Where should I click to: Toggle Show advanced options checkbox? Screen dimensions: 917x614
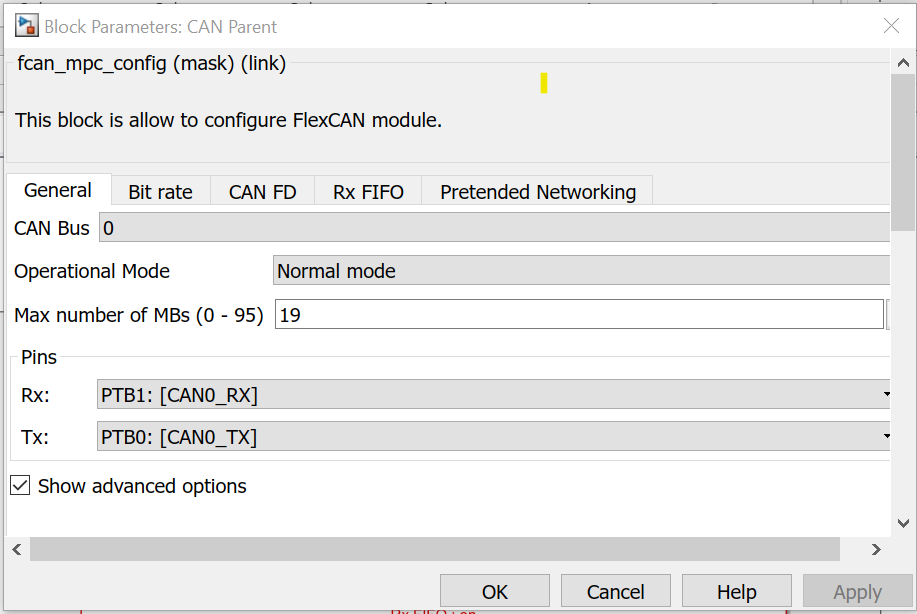20,486
